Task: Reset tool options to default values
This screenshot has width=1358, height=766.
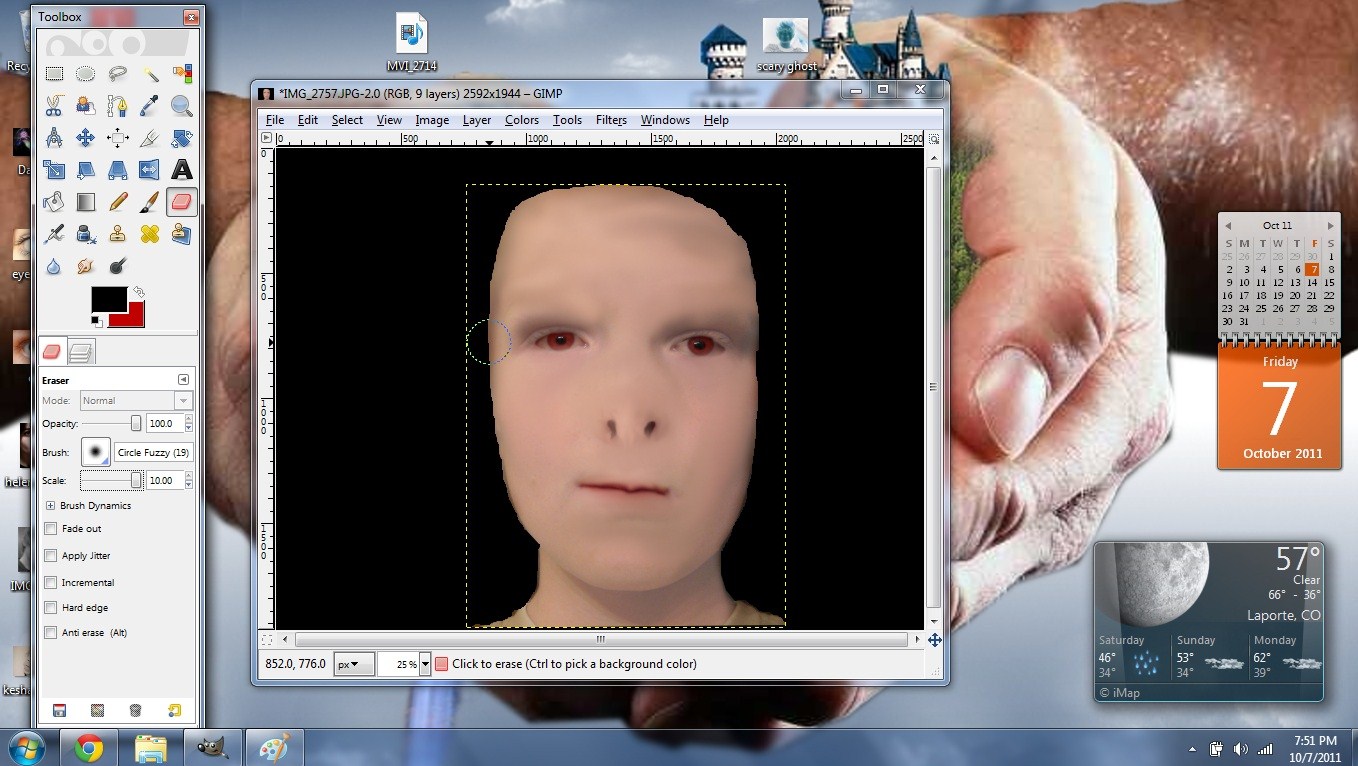Action: coord(175,711)
